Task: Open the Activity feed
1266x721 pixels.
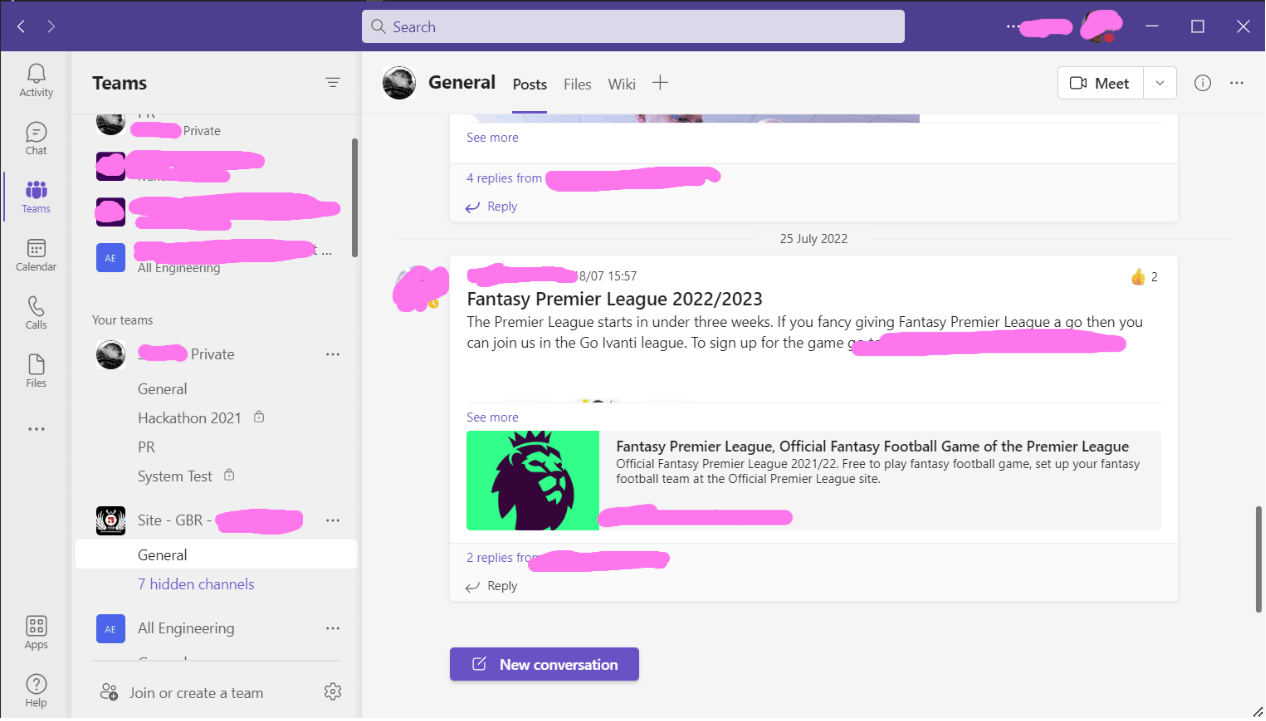Action: click(x=36, y=80)
